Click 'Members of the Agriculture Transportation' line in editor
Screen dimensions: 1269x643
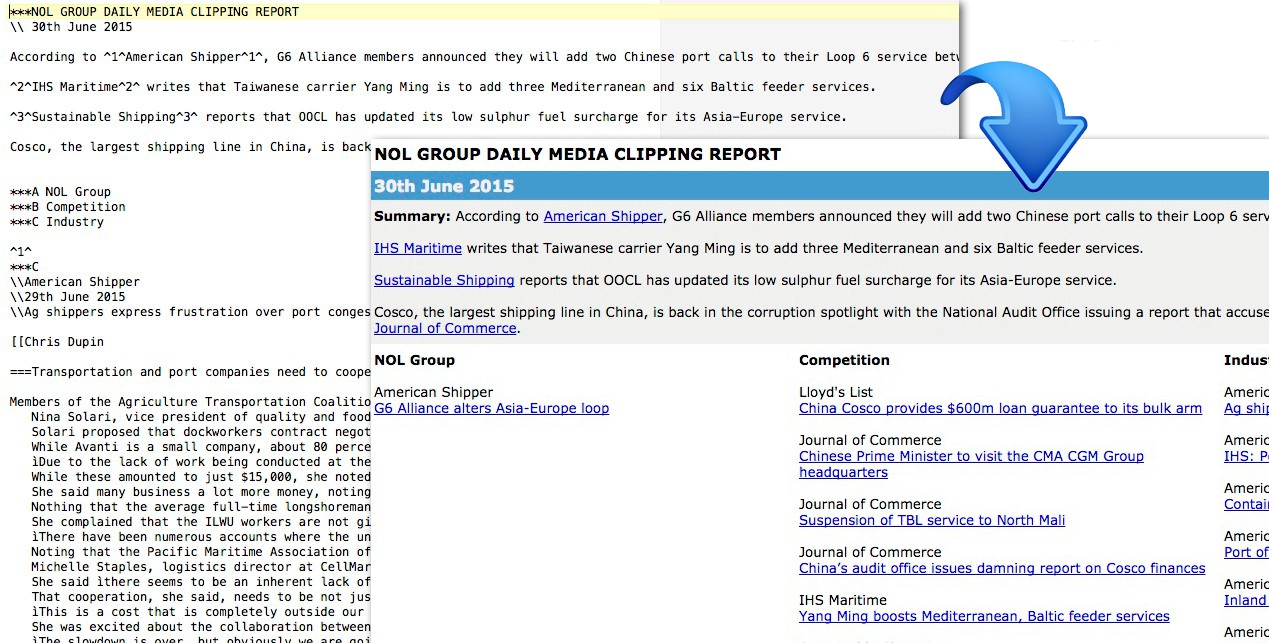coord(190,402)
